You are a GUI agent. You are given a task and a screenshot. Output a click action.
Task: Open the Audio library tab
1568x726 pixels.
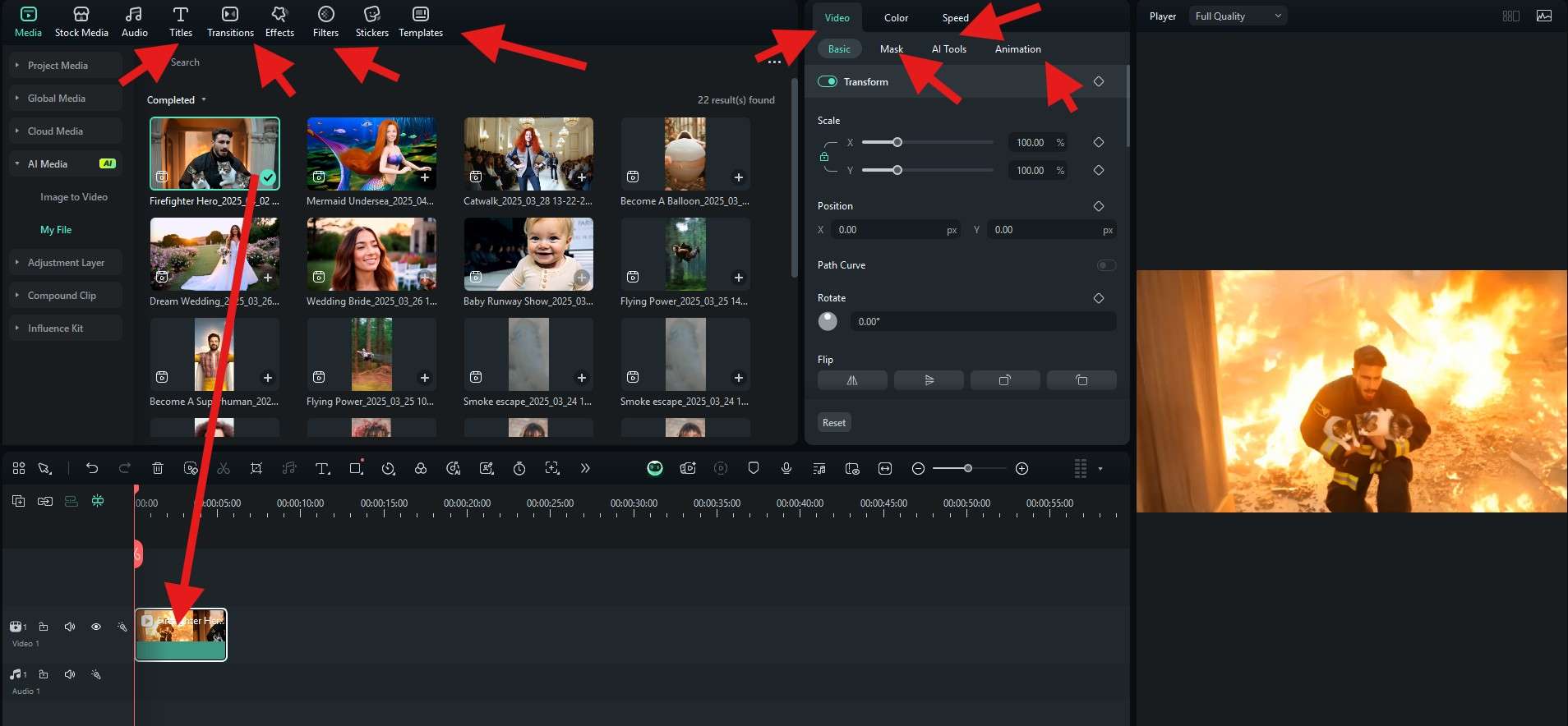[x=134, y=22]
